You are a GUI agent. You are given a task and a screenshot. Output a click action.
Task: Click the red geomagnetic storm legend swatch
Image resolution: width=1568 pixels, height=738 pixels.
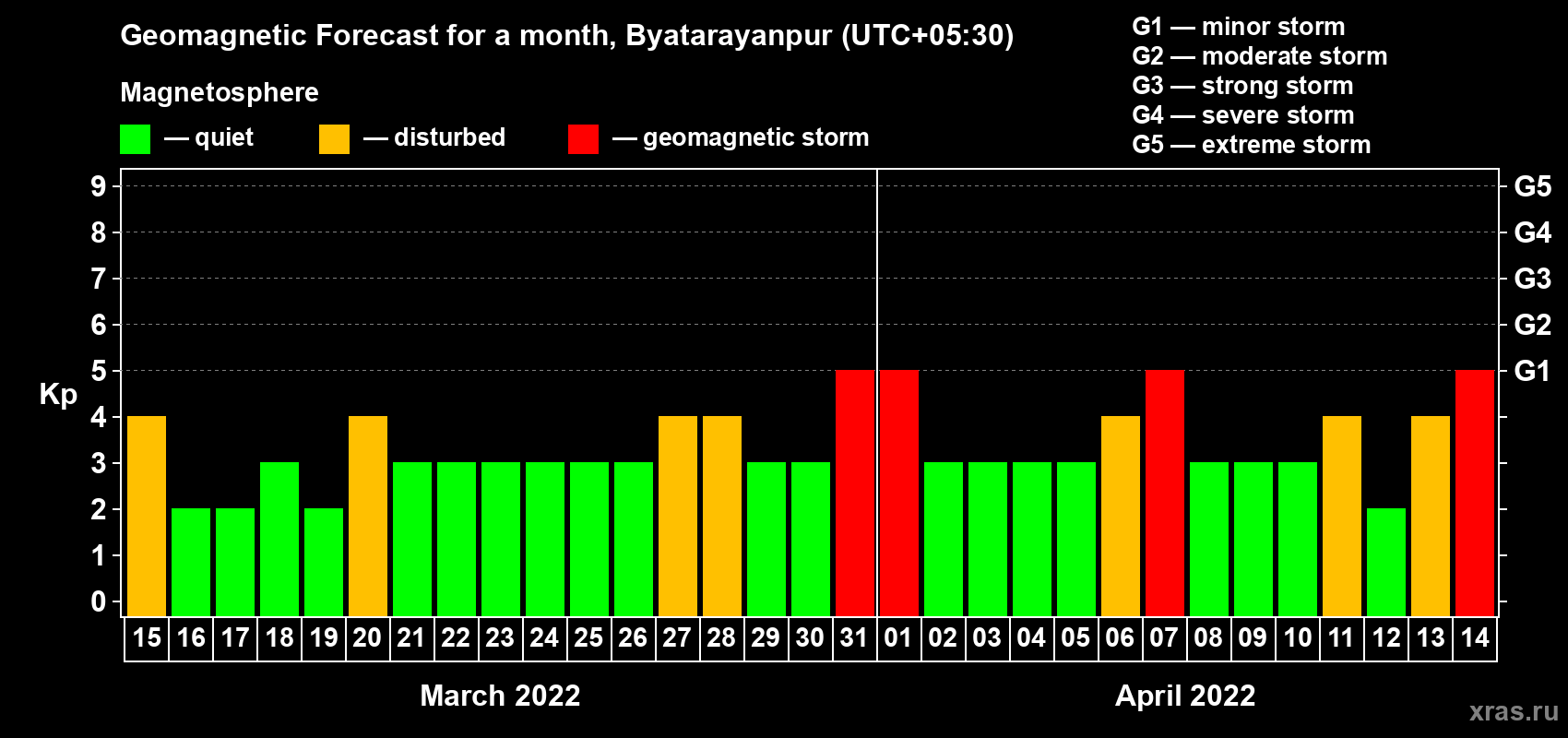(x=583, y=139)
